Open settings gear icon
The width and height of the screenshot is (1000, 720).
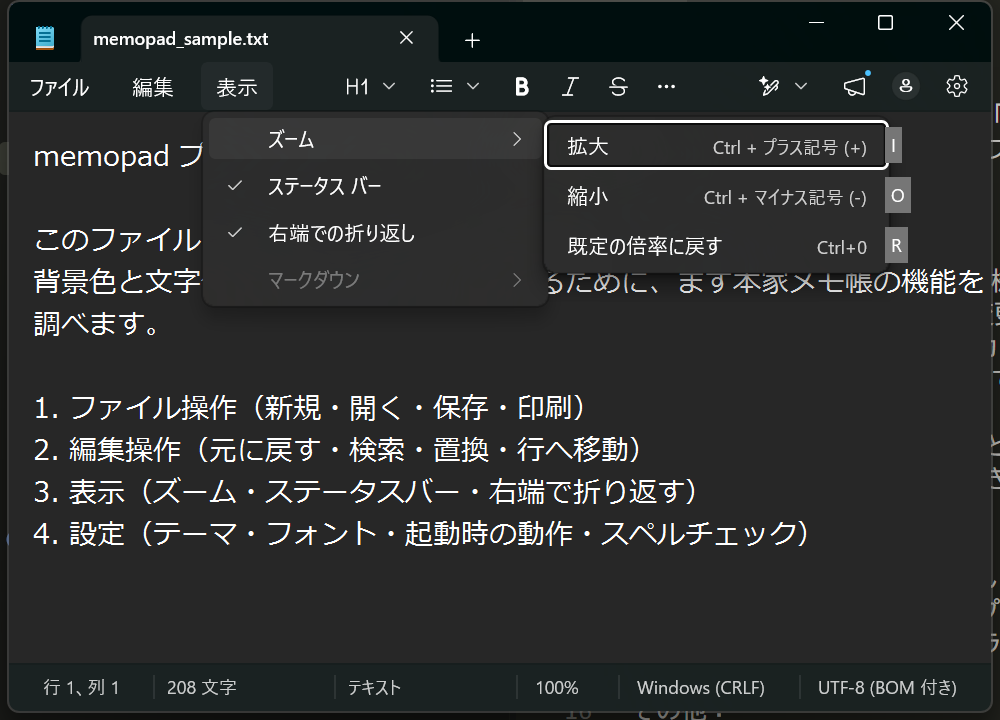pos(957,87)
